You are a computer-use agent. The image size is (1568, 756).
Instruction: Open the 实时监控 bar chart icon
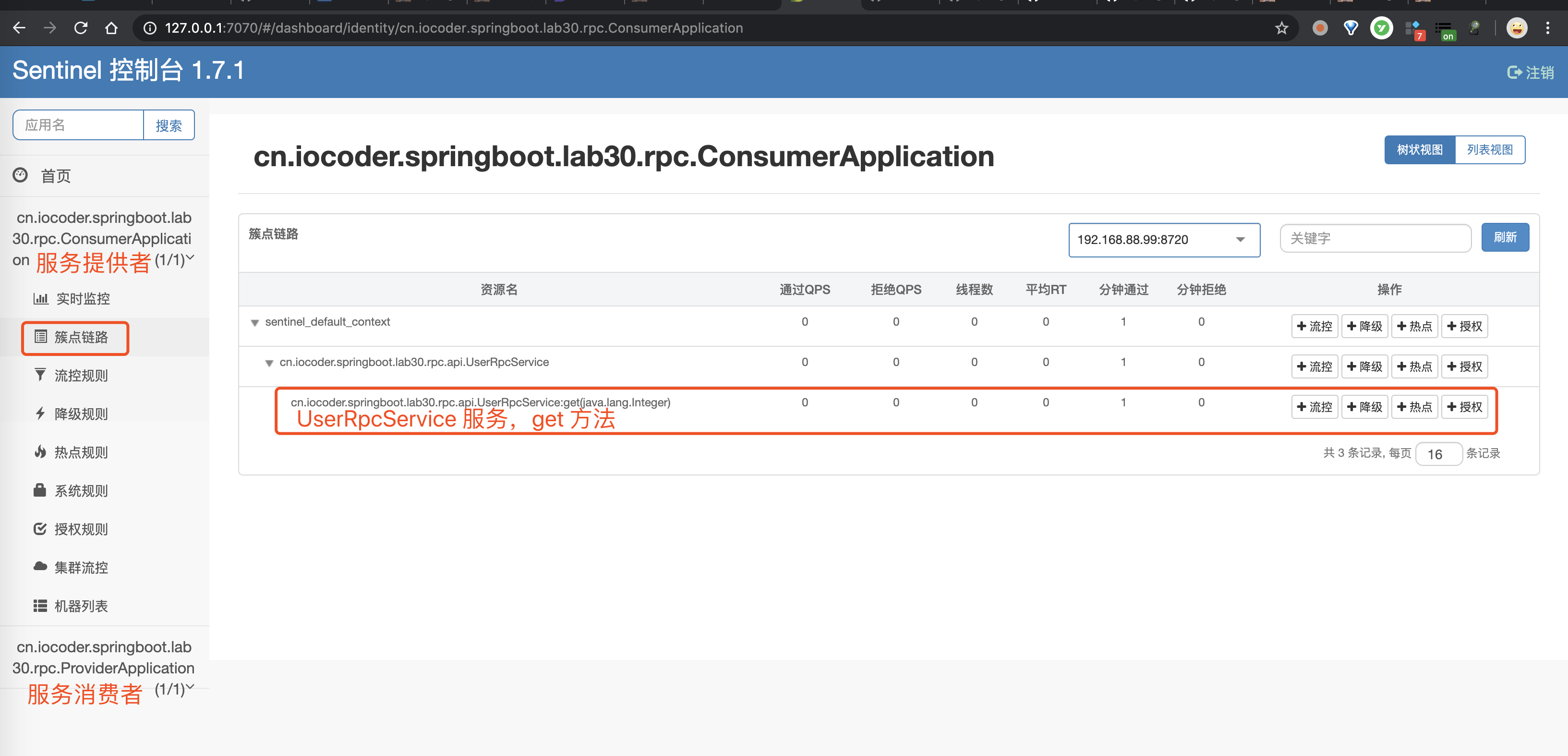(x=40, y=298)
